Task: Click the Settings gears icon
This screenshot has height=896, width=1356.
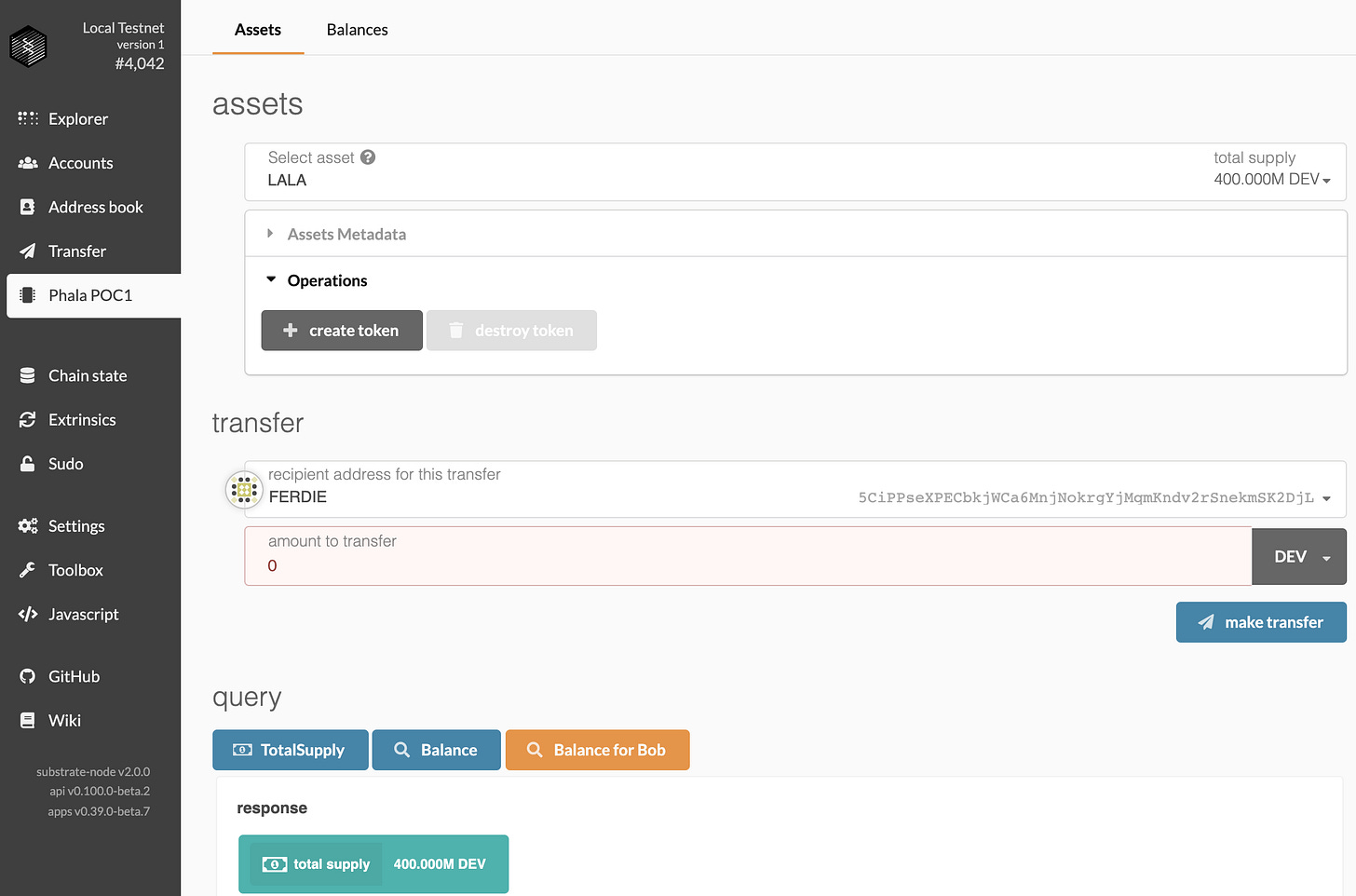Action: pos(28,526)
